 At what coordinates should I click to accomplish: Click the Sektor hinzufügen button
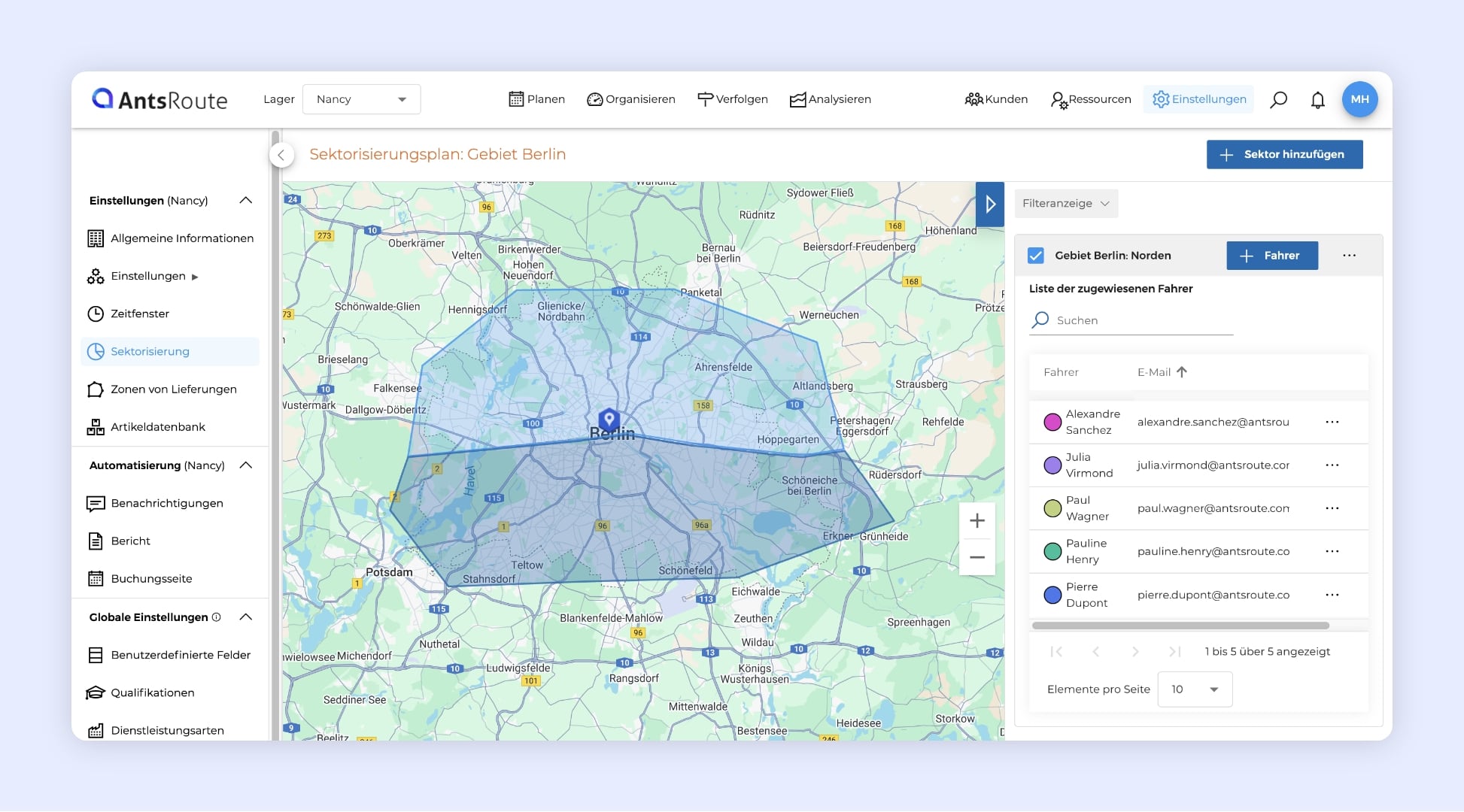[1284, 154]
